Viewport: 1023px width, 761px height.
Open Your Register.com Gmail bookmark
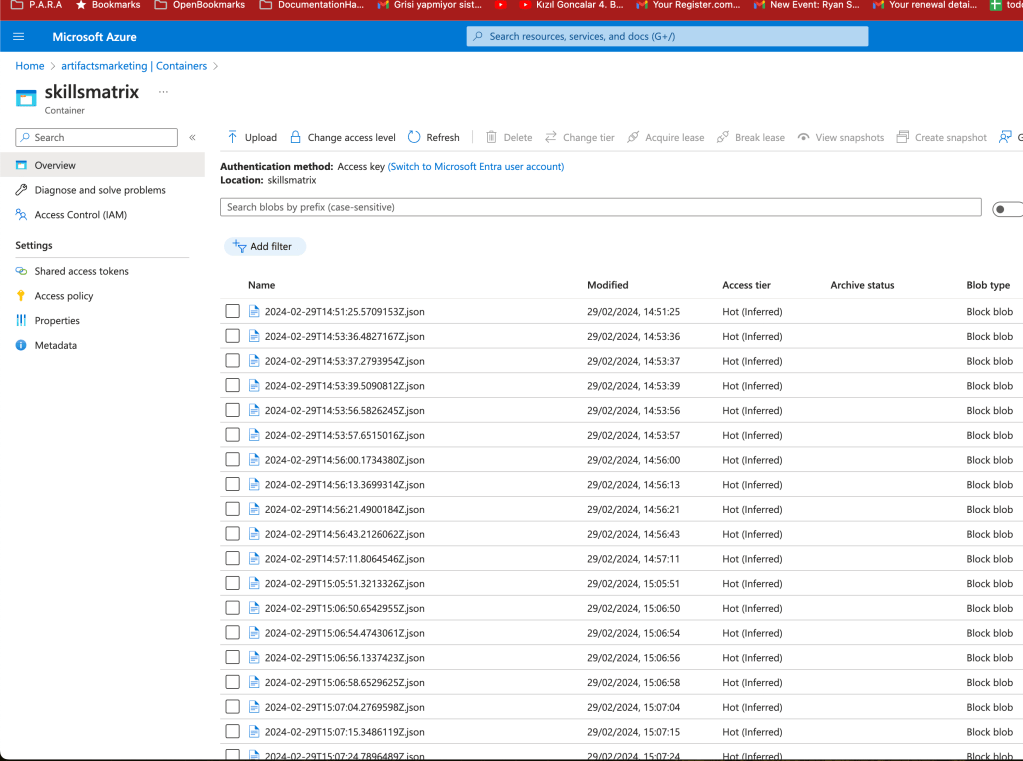pos(688,5)
